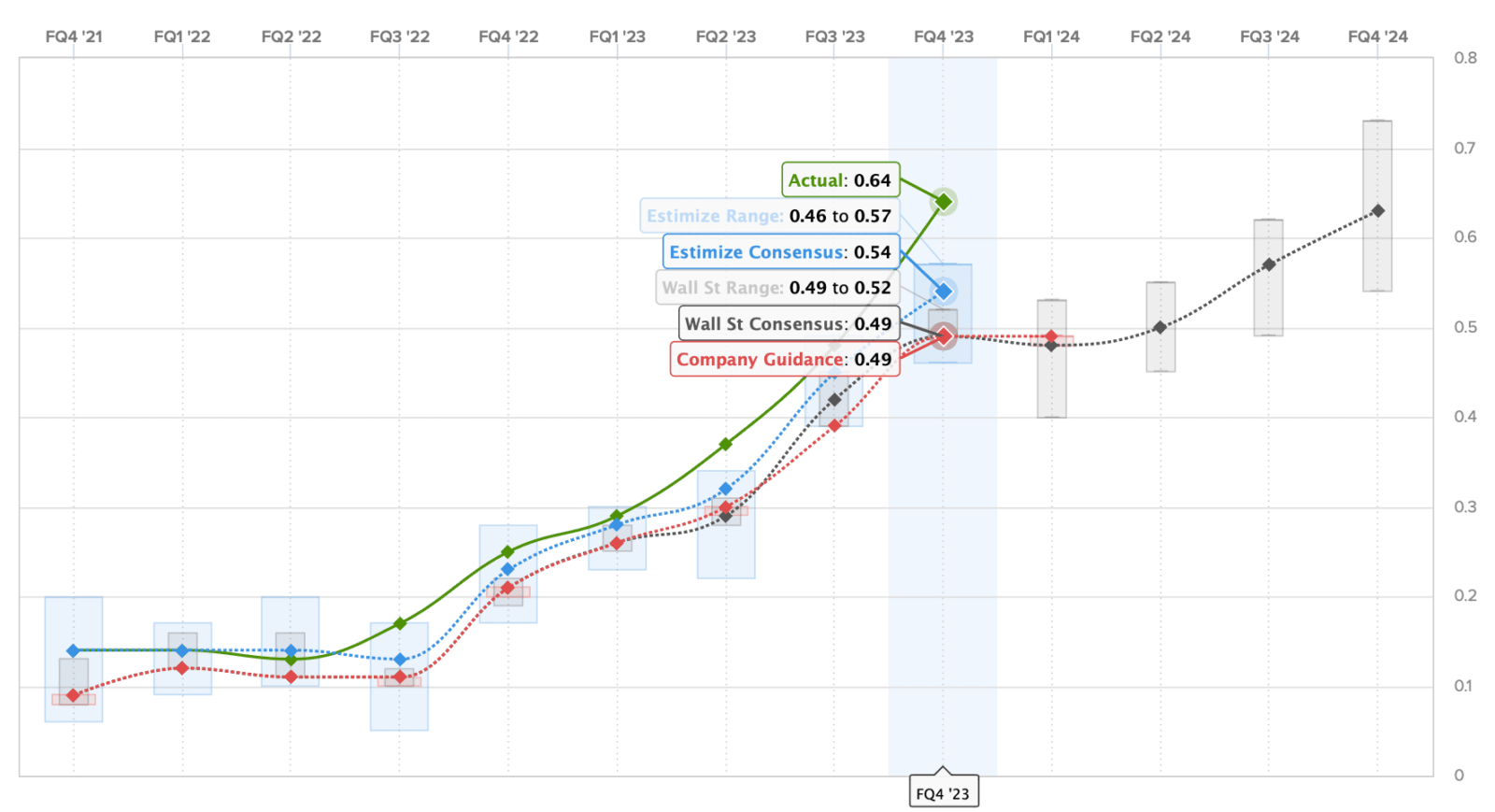Click the 0.5 y-axis label
This screenshot has width=1495, height=812.
coord(1465,327)
